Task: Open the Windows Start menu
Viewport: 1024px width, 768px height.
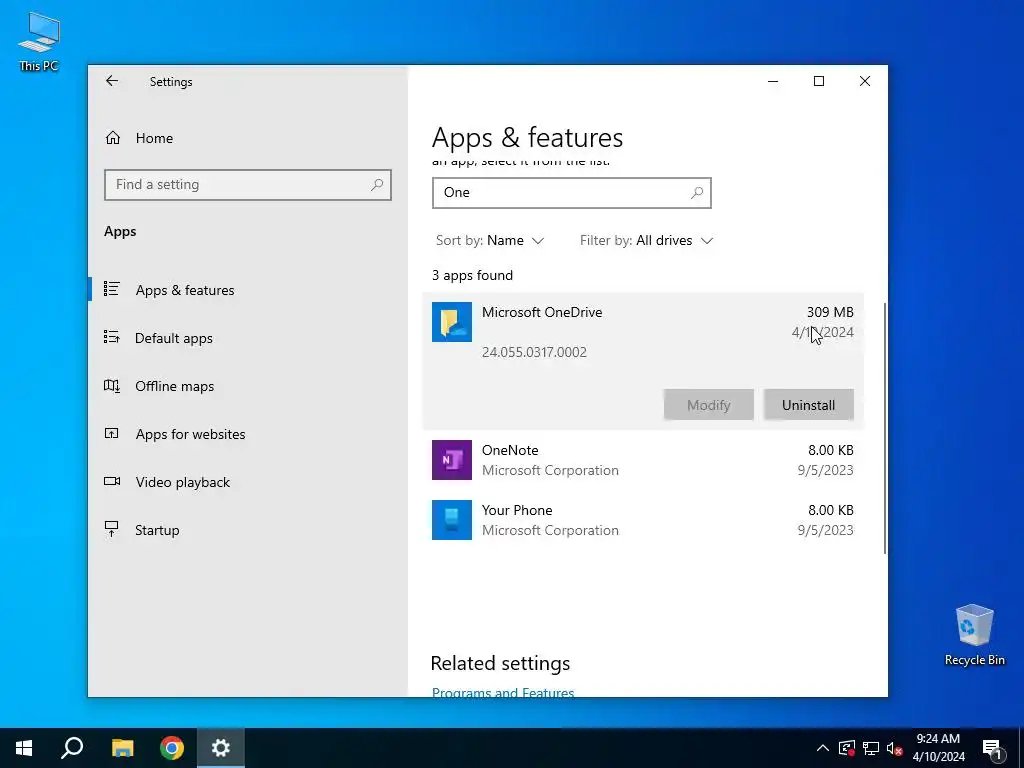Action: point(24,748)
